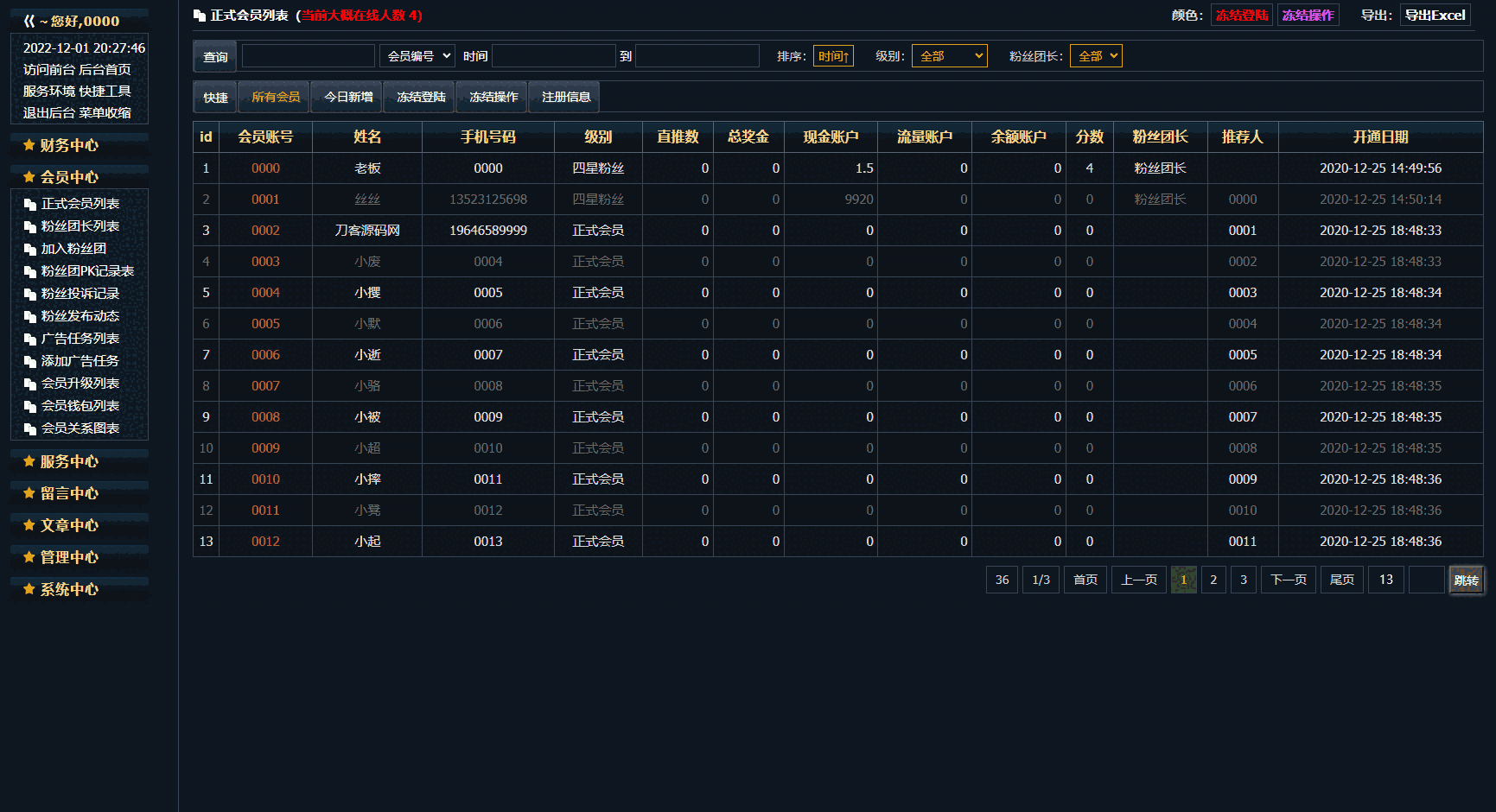Expand the 财务中心 menu section

[x=69, y=145]
